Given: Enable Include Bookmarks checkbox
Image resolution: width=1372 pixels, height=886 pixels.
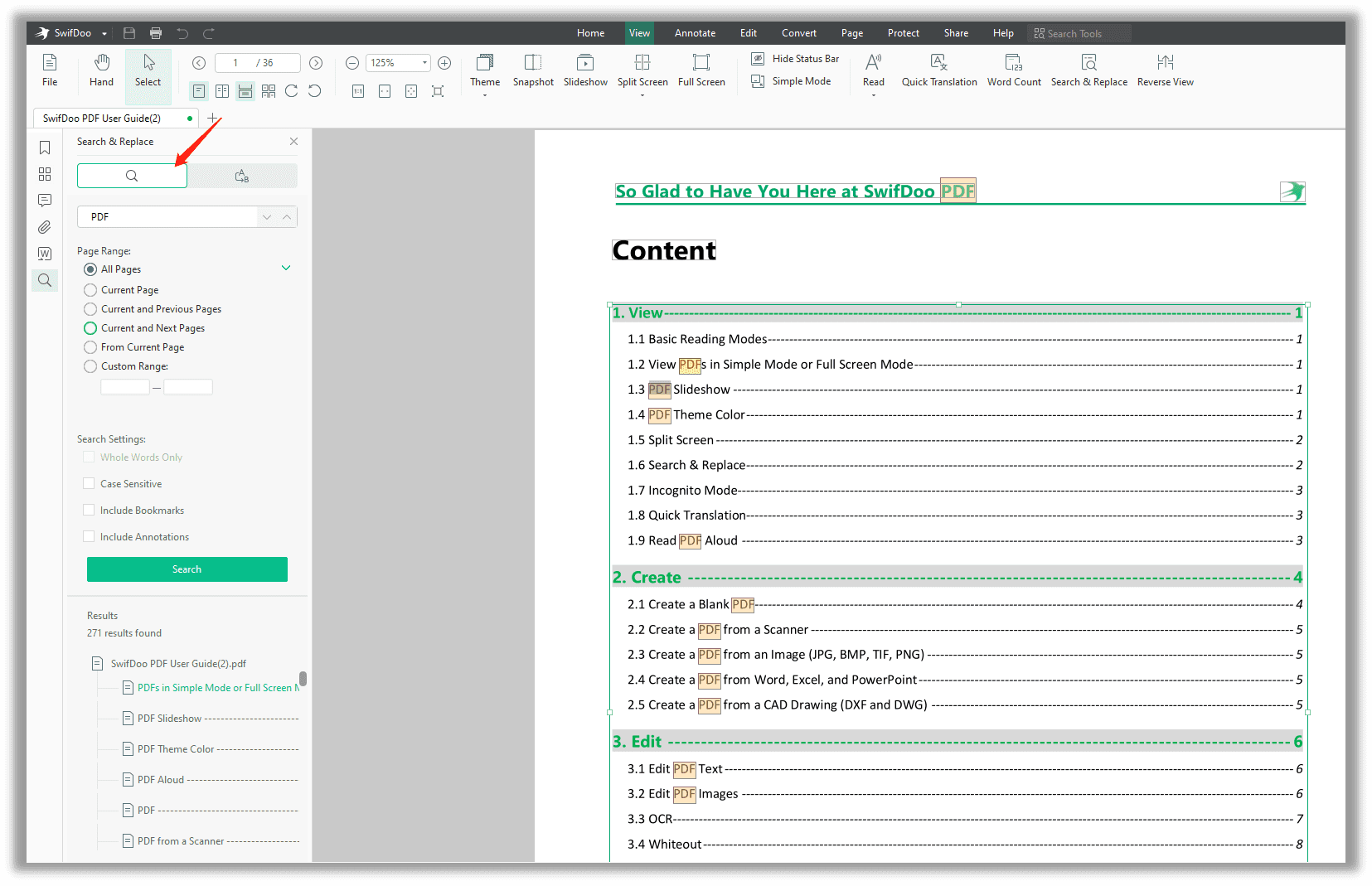Looking at the screenshot, I should click(89, 510).
